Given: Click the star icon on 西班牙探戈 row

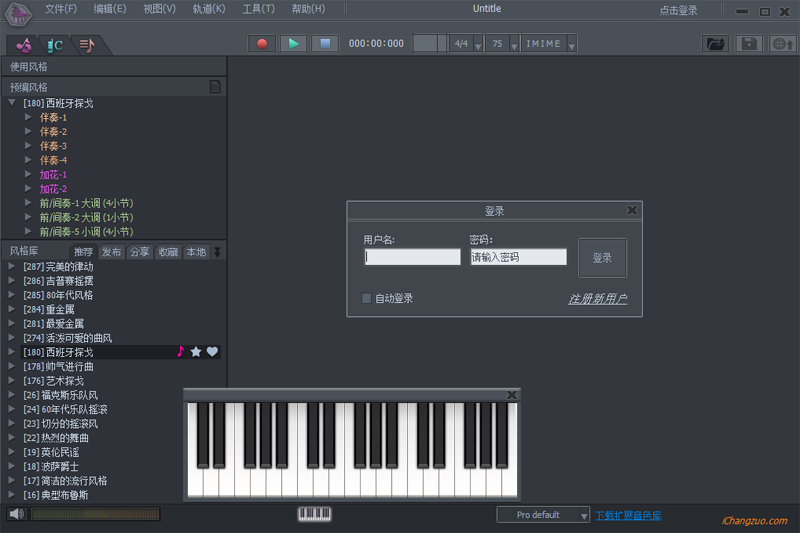Looking at the screenshot, I should (196, 352).
